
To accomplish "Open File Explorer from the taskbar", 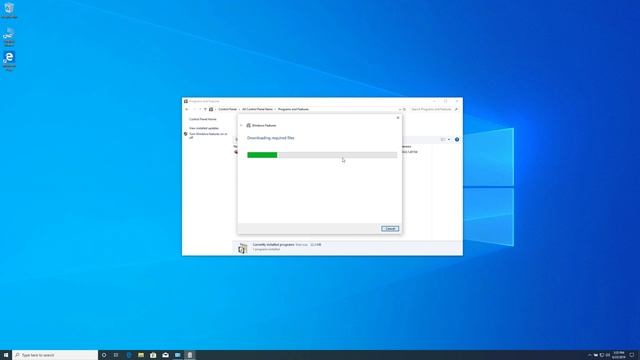I will pyautogui.click(x=141, y=355).
